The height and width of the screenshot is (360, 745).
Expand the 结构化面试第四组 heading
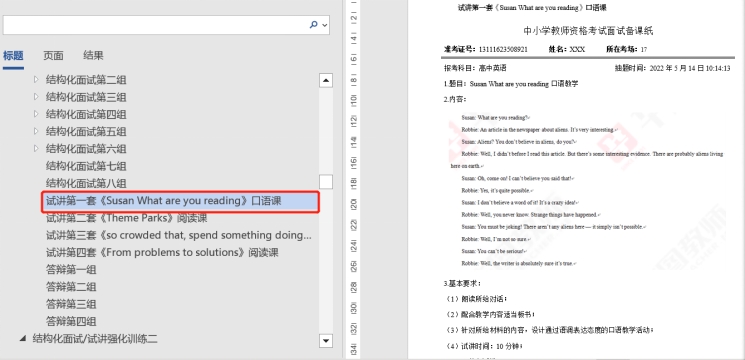pos(36,114)
